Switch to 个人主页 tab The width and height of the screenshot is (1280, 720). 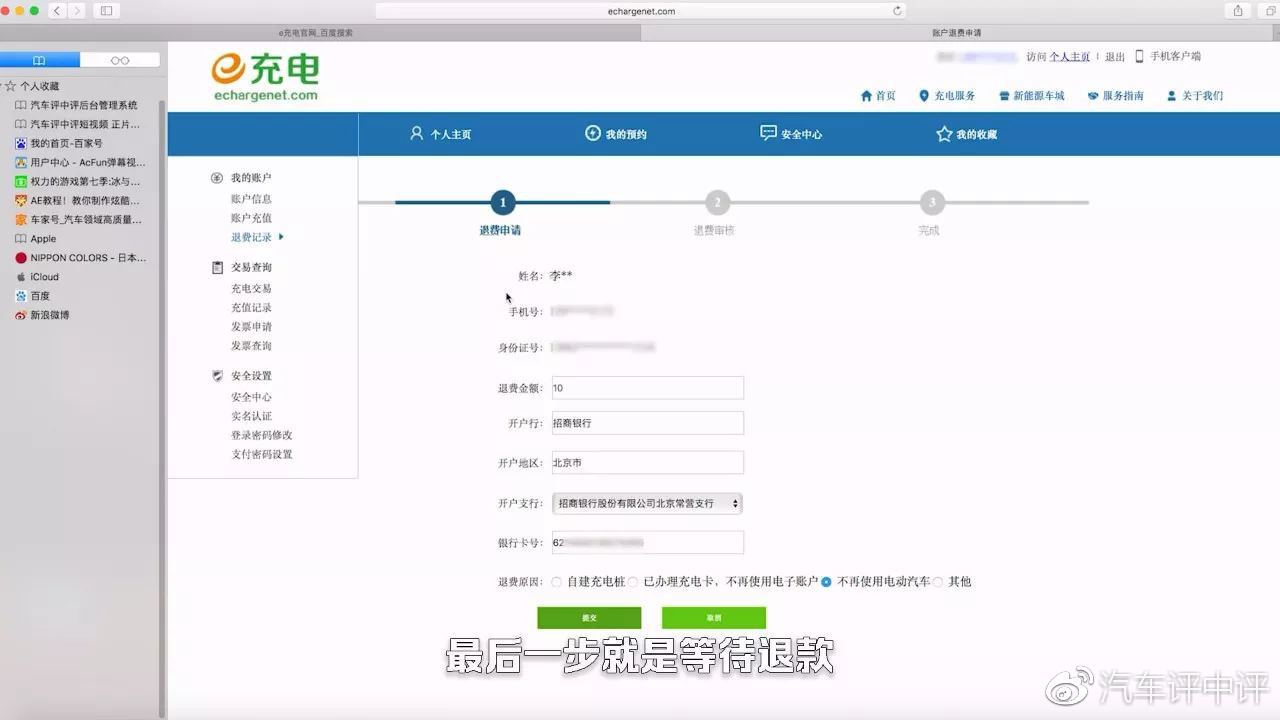[x=440, y=134]
